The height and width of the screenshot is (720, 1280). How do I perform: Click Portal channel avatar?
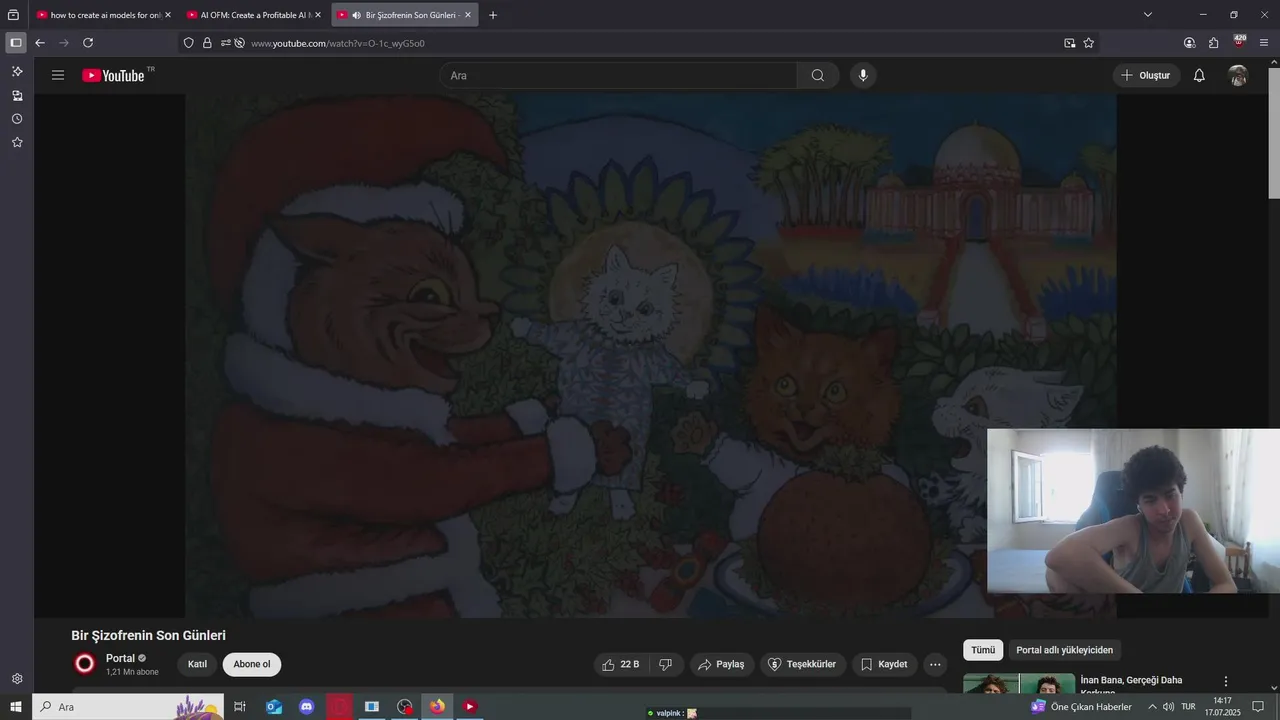pyautogui.click(x=85, y=664)
